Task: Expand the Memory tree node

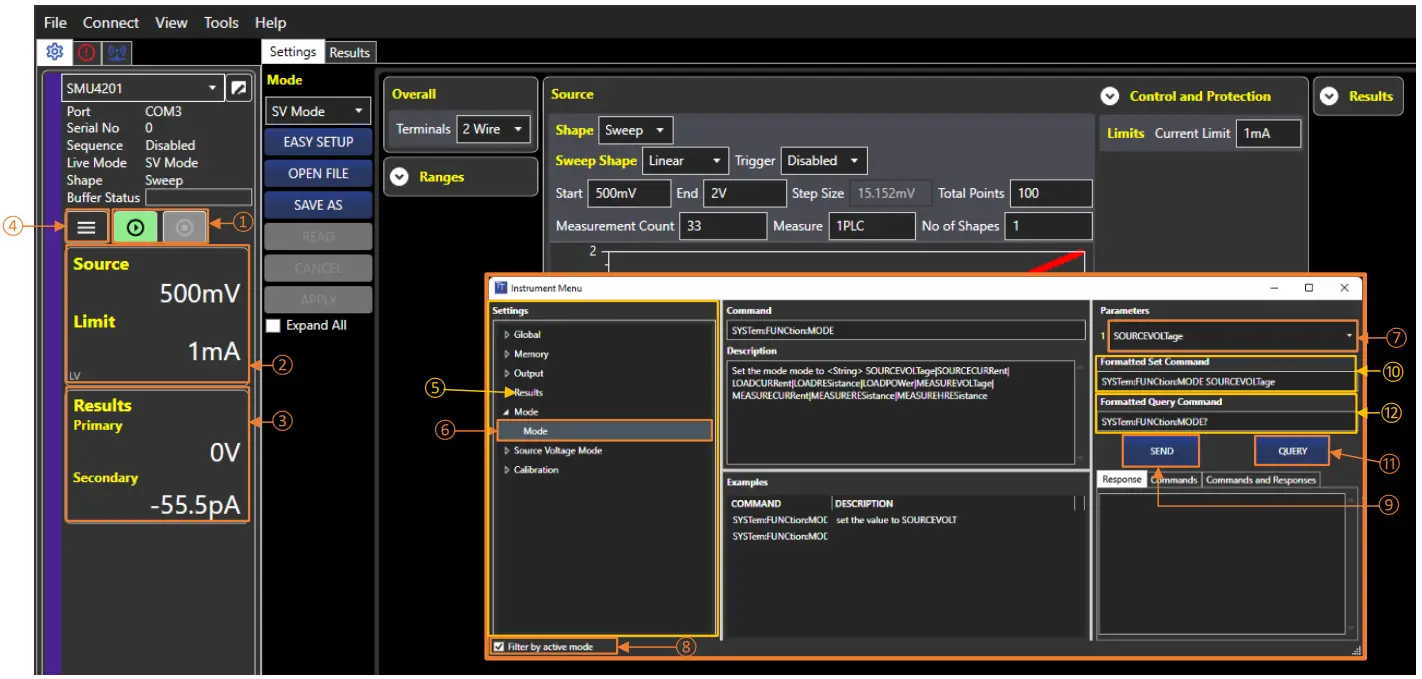Action: click(x=507, y=354)
